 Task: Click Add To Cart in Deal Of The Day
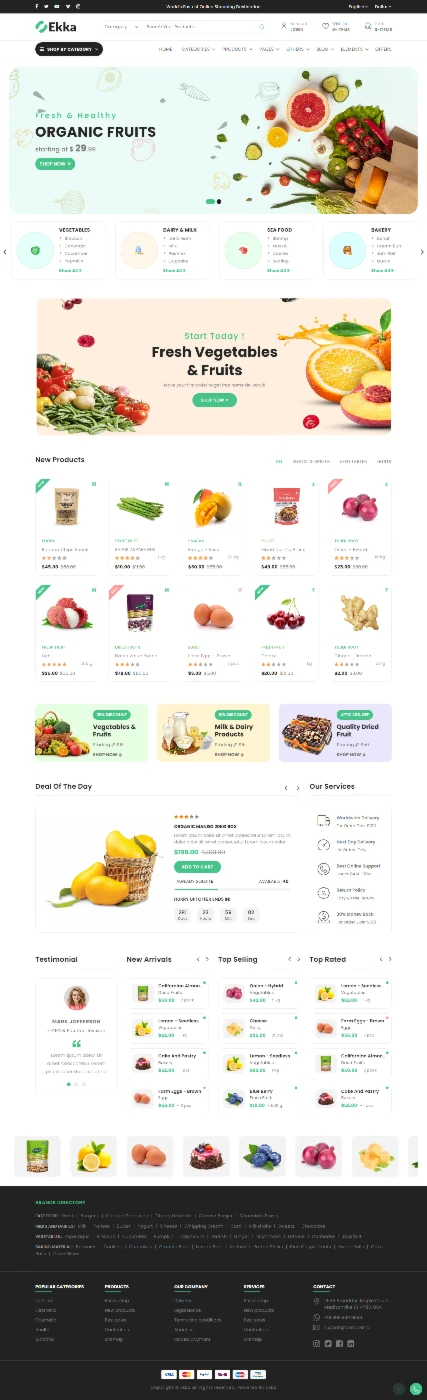[x=195, y=867]
